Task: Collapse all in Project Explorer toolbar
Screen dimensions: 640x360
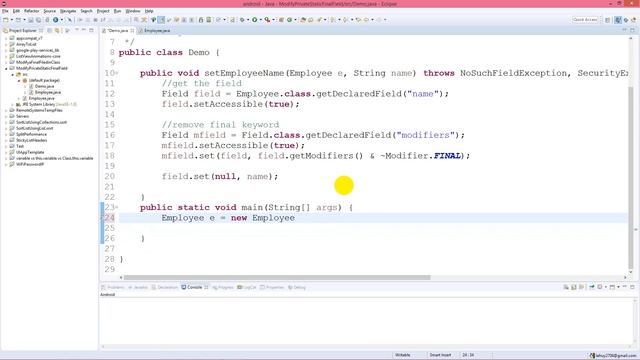Action: (50, 30)
